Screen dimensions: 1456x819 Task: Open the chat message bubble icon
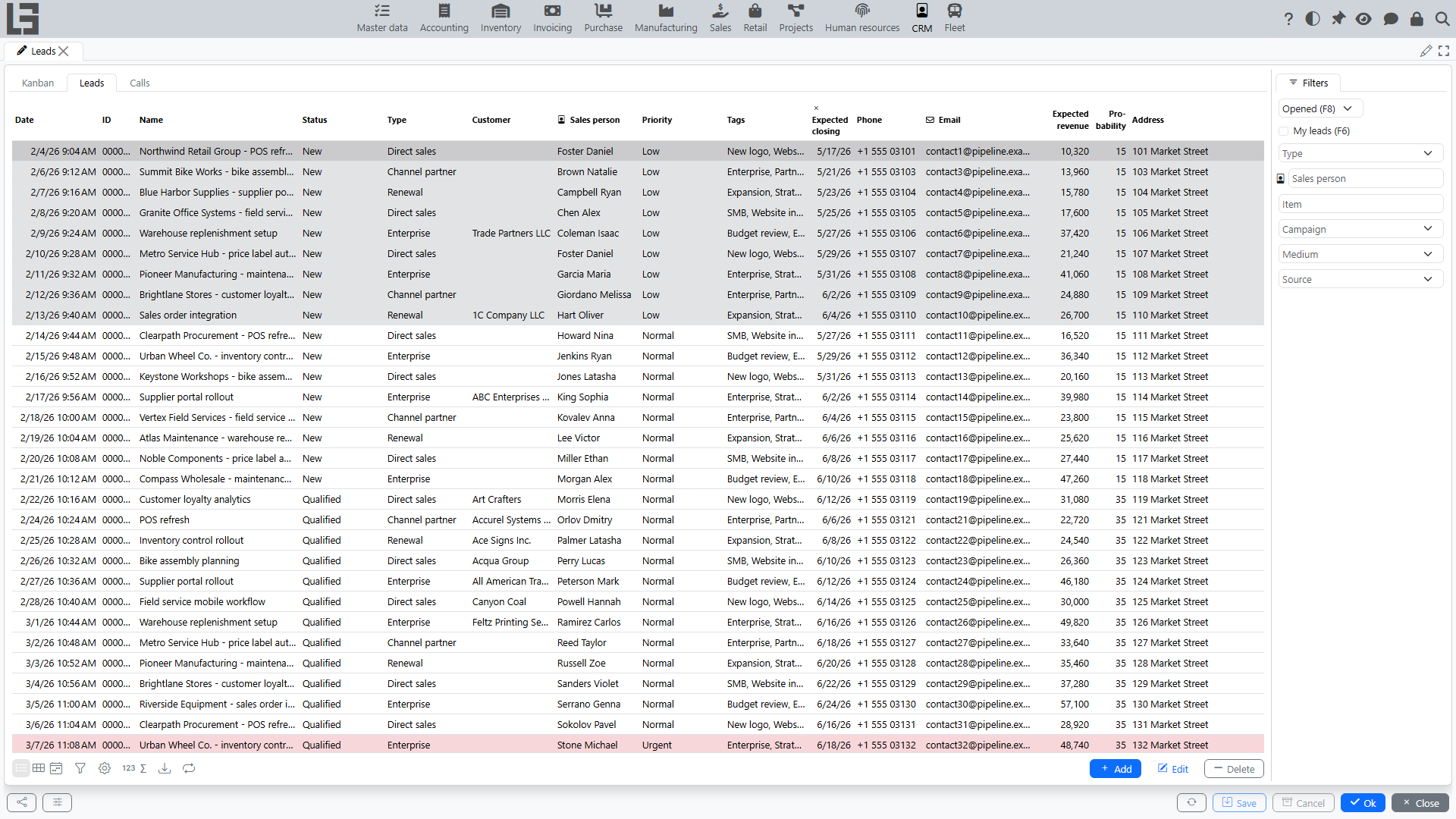1390,19
